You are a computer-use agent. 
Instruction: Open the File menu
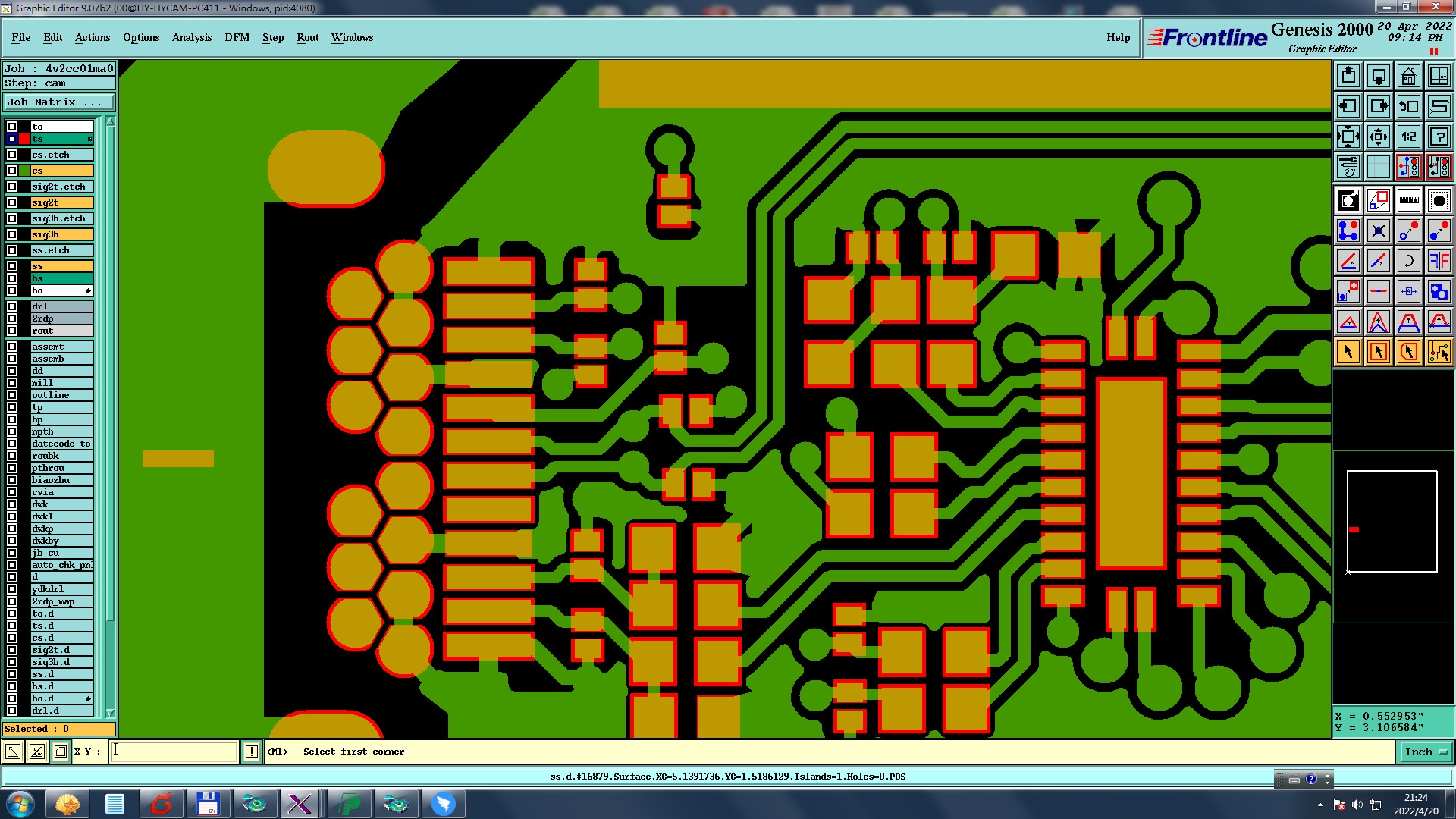(x=21, y=37)
